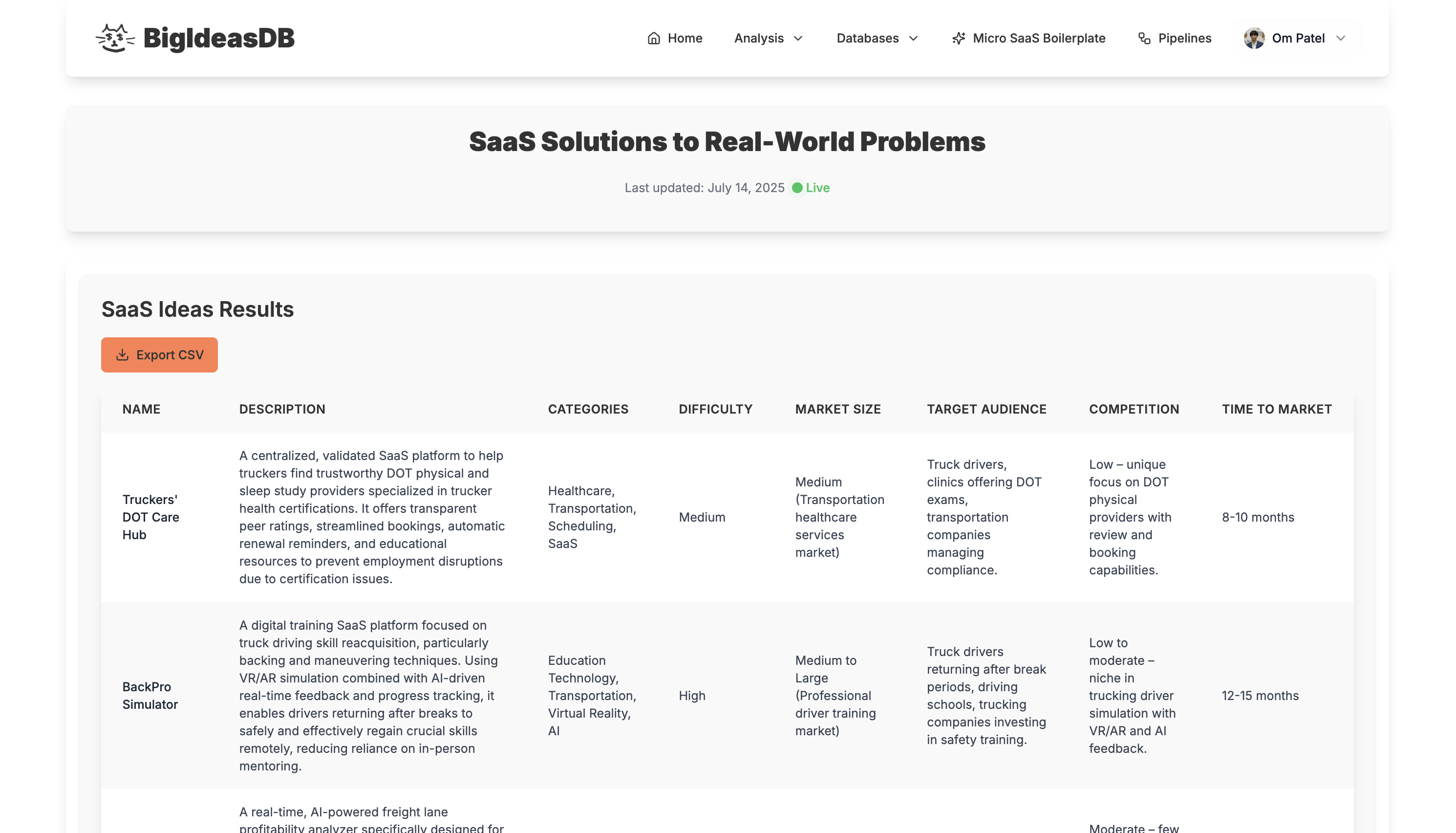Click the BackPro Simulator description text

[x=369, y=696]
